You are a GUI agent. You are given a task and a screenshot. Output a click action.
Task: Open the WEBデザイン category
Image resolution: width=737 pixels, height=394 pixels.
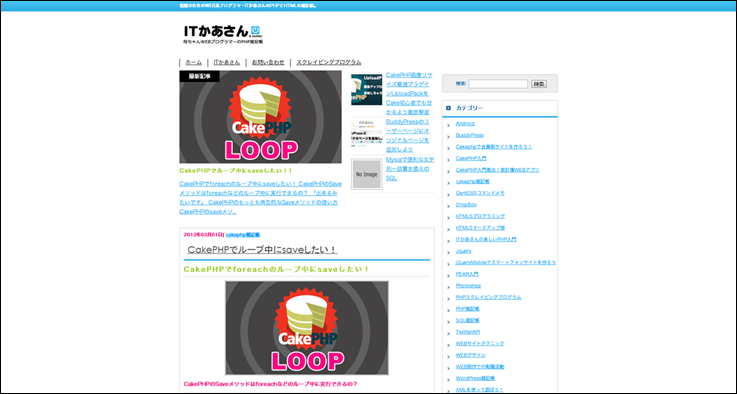click(x=470, y=355)
